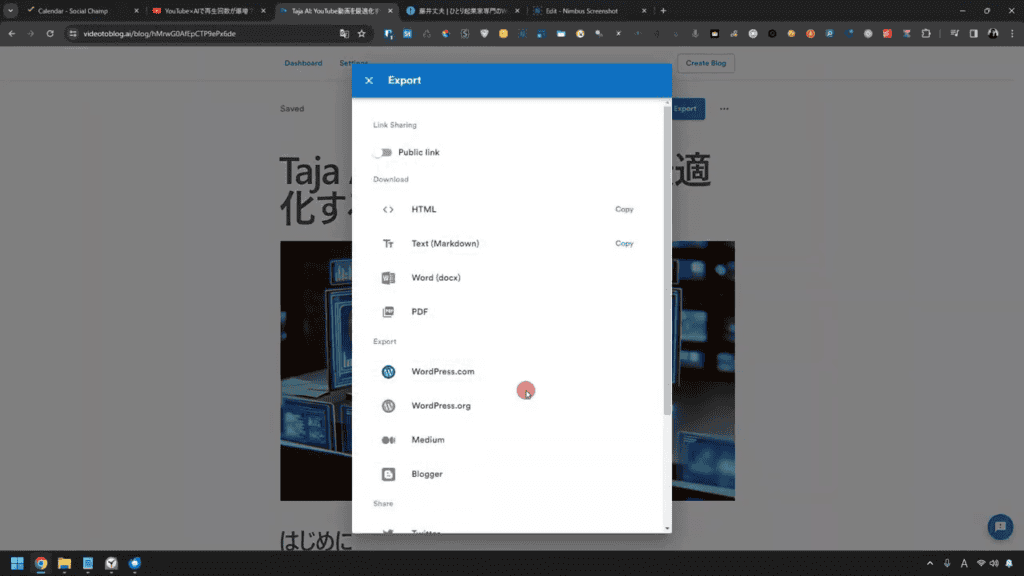
Task: Click the Text (Markdown) icon
Action: (x=388, y=244)
